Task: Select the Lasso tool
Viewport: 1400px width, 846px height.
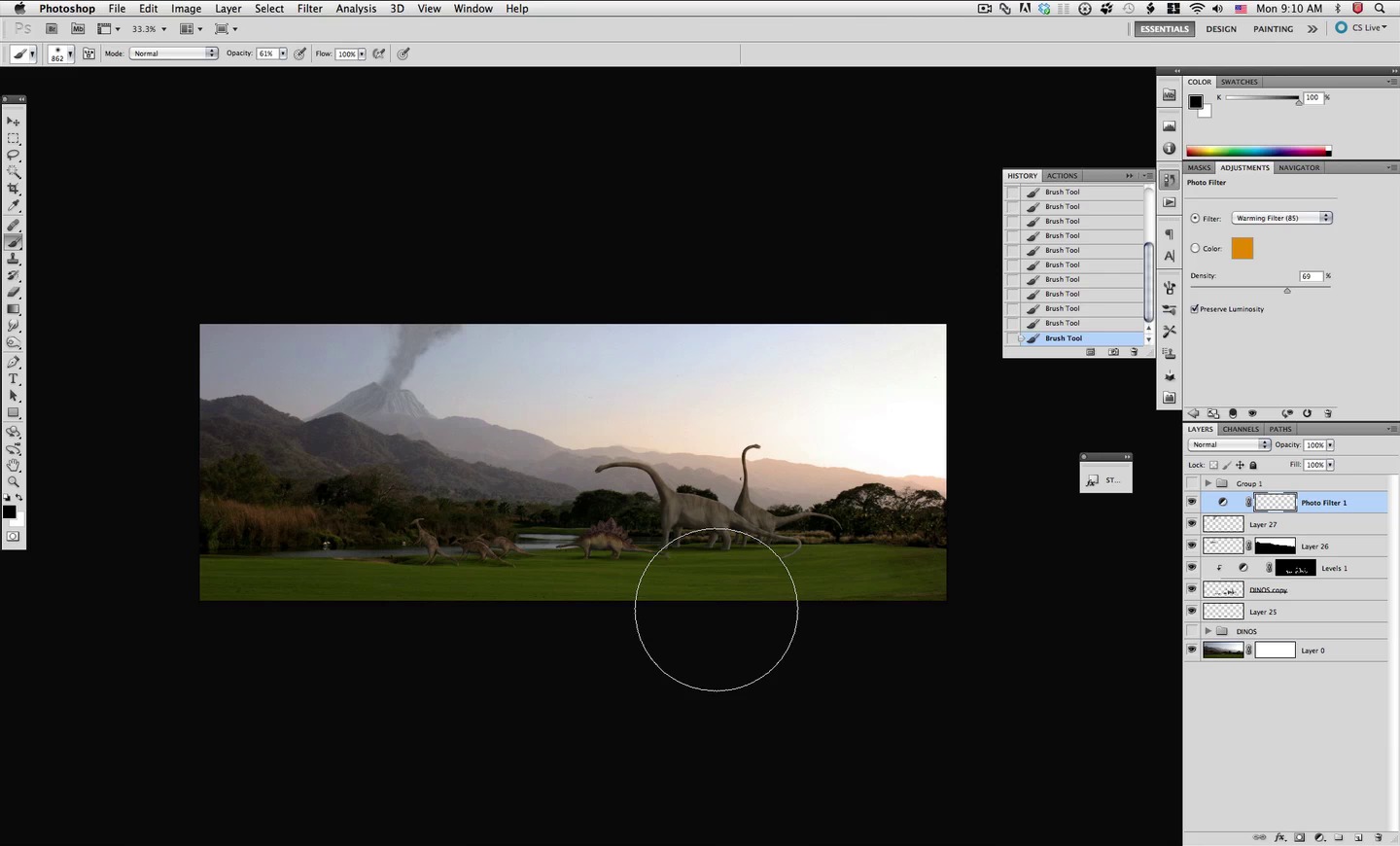Action: pyautogui.click(x=14, y=155)
